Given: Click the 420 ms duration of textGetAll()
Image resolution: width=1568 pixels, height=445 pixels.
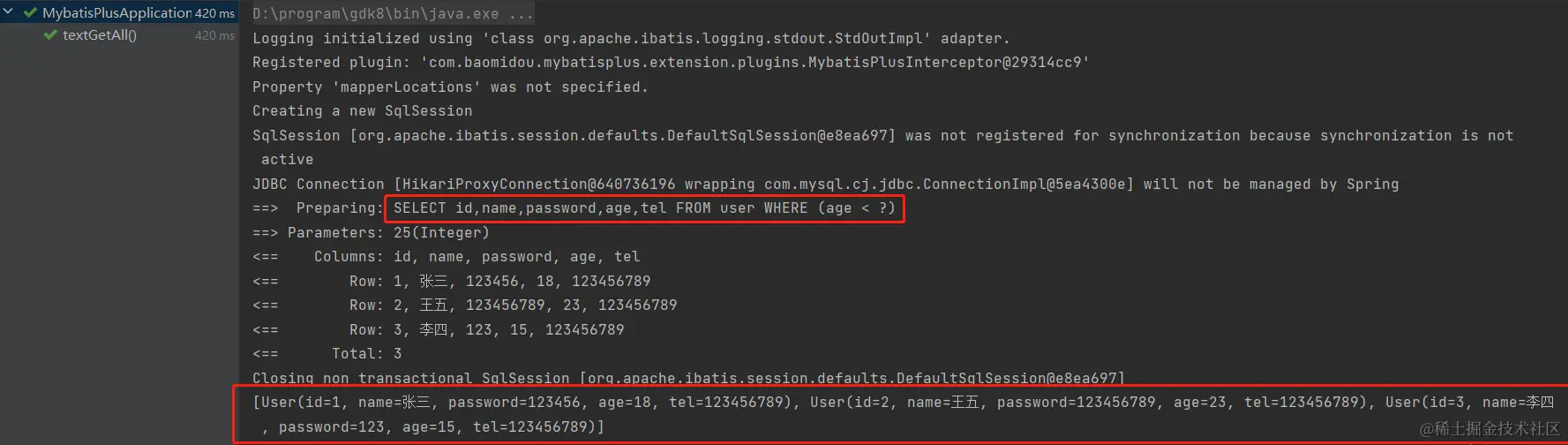Looking at the screenshot, I should pos(214,35).
